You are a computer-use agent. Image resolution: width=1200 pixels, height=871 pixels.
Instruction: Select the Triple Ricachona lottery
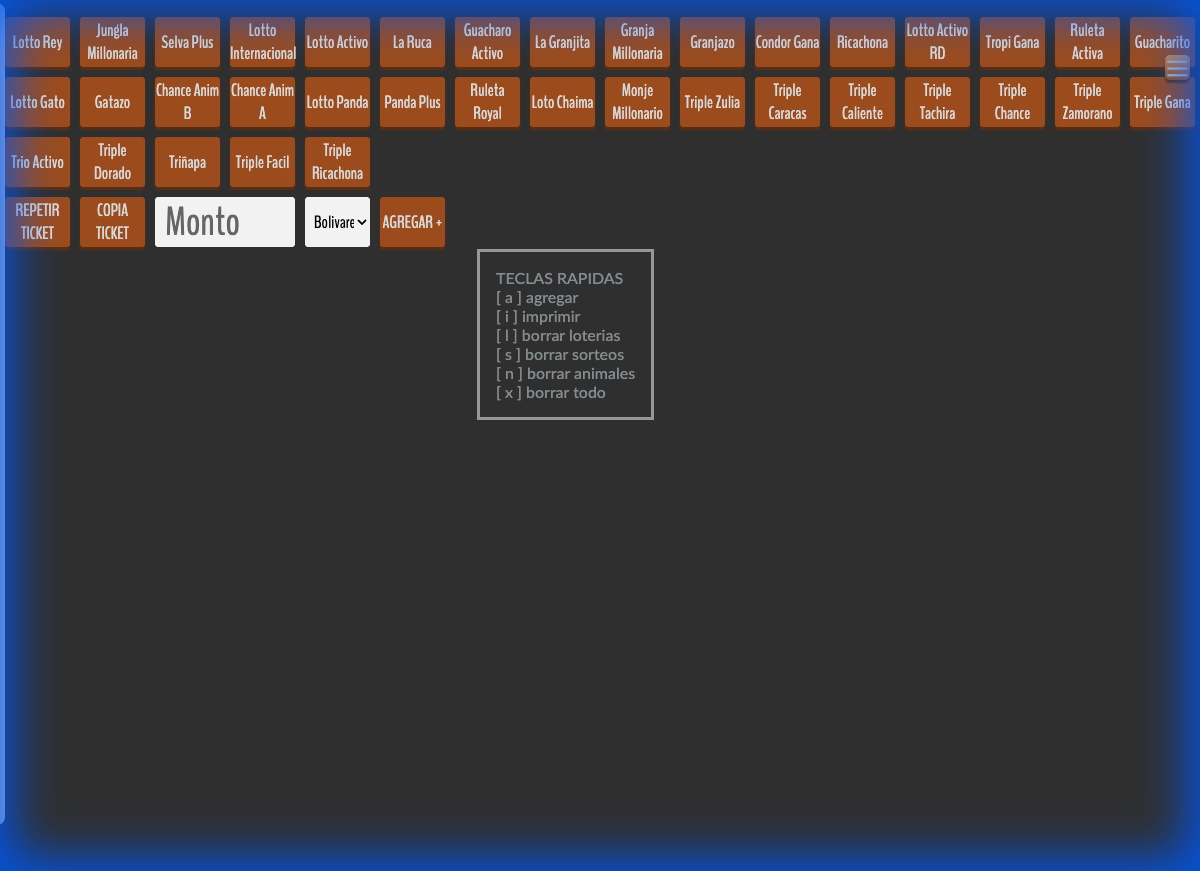[337, 162]
